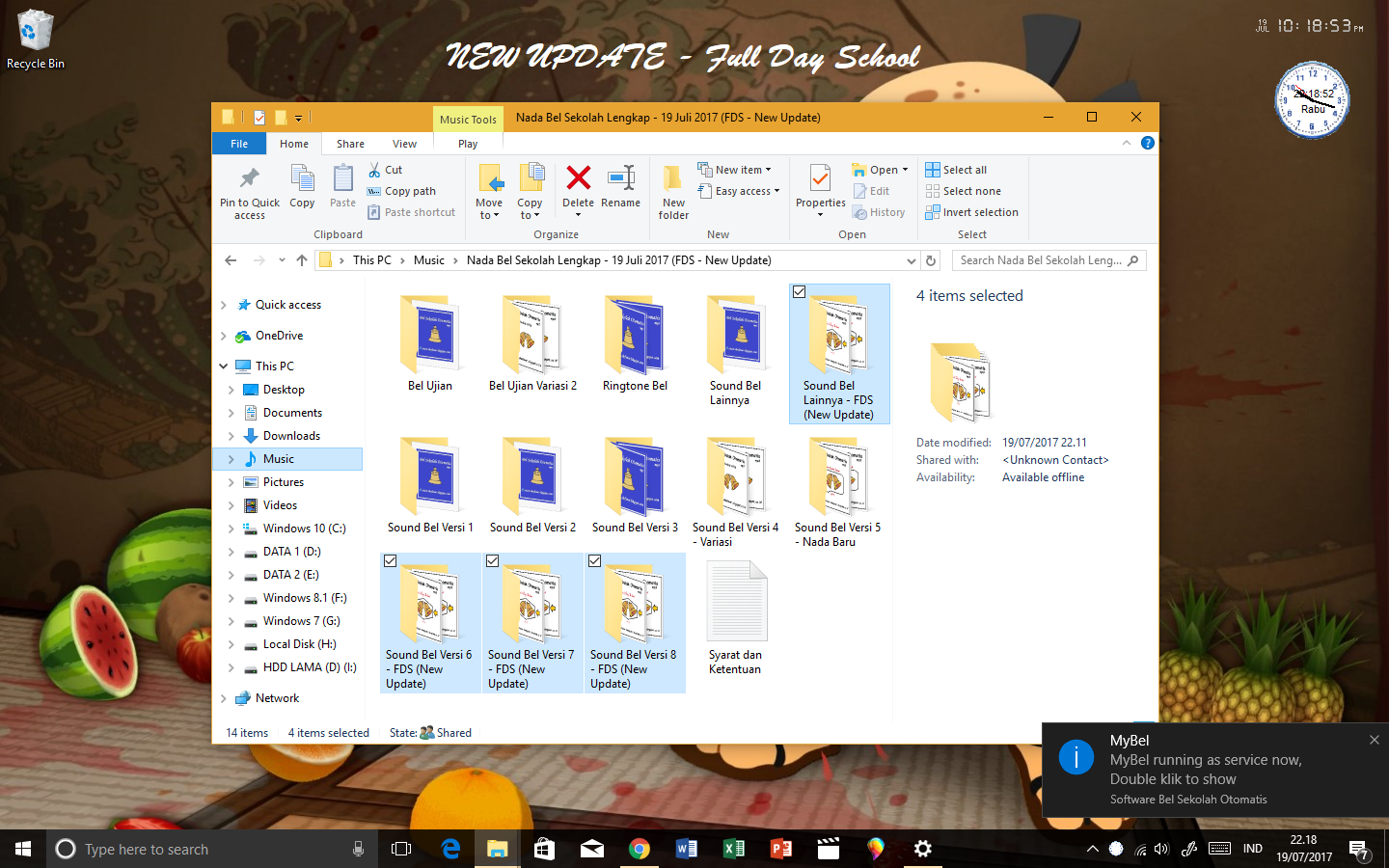Select the Syarat dan Ketentuan text file

click(x=735, y=618)
